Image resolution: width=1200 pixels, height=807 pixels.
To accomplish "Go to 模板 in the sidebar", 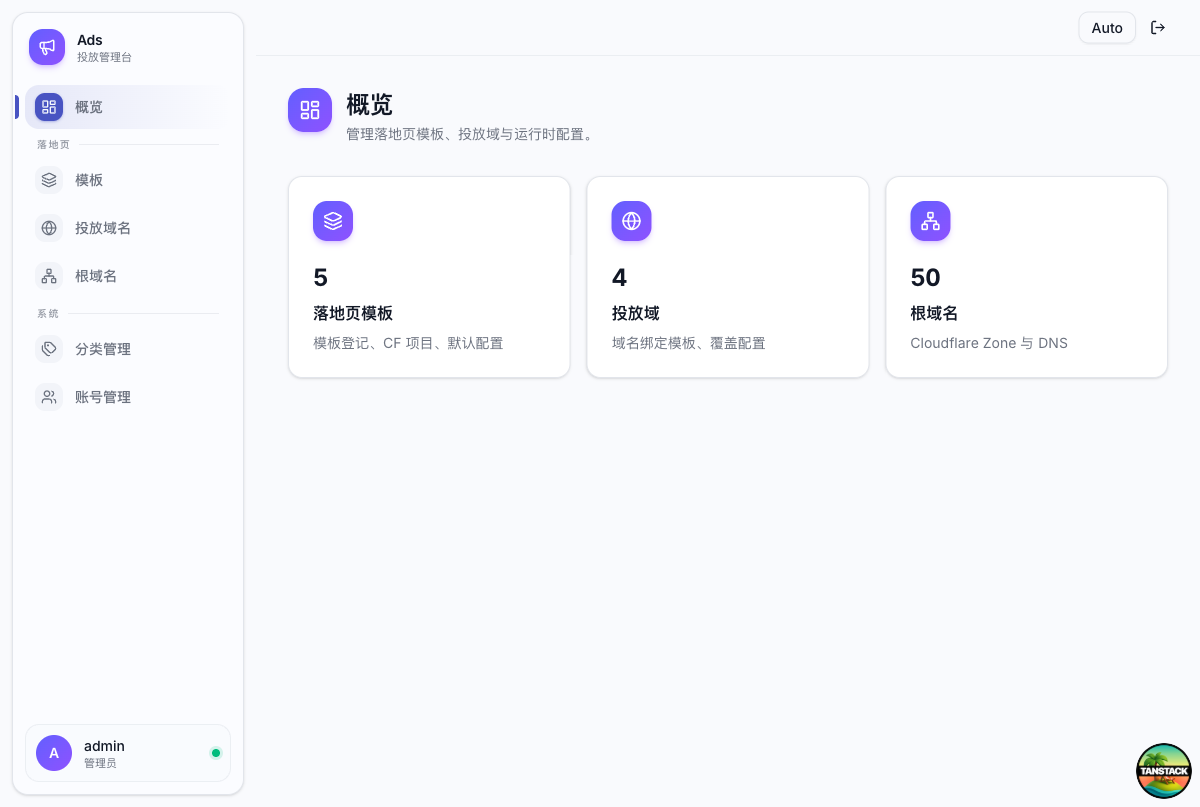I will (x=121, y=180).
